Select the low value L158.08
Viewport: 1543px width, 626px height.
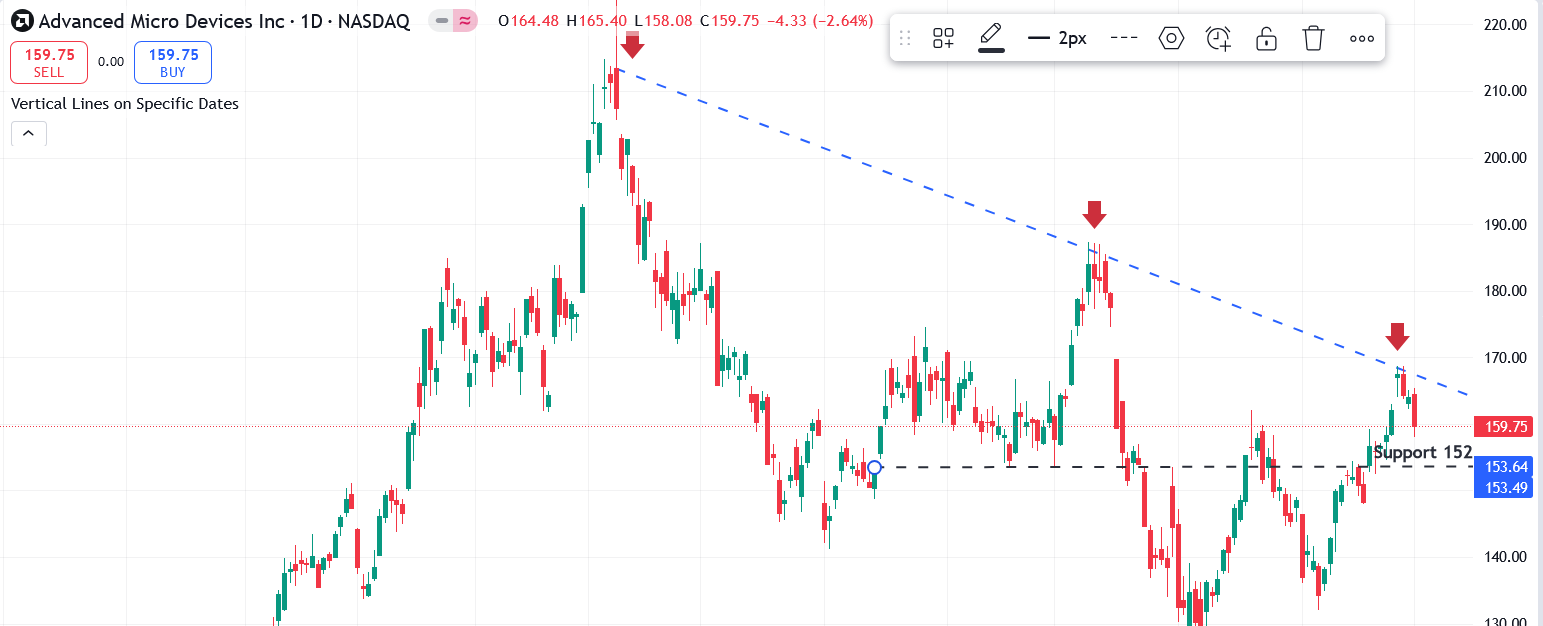pos(663,20)
